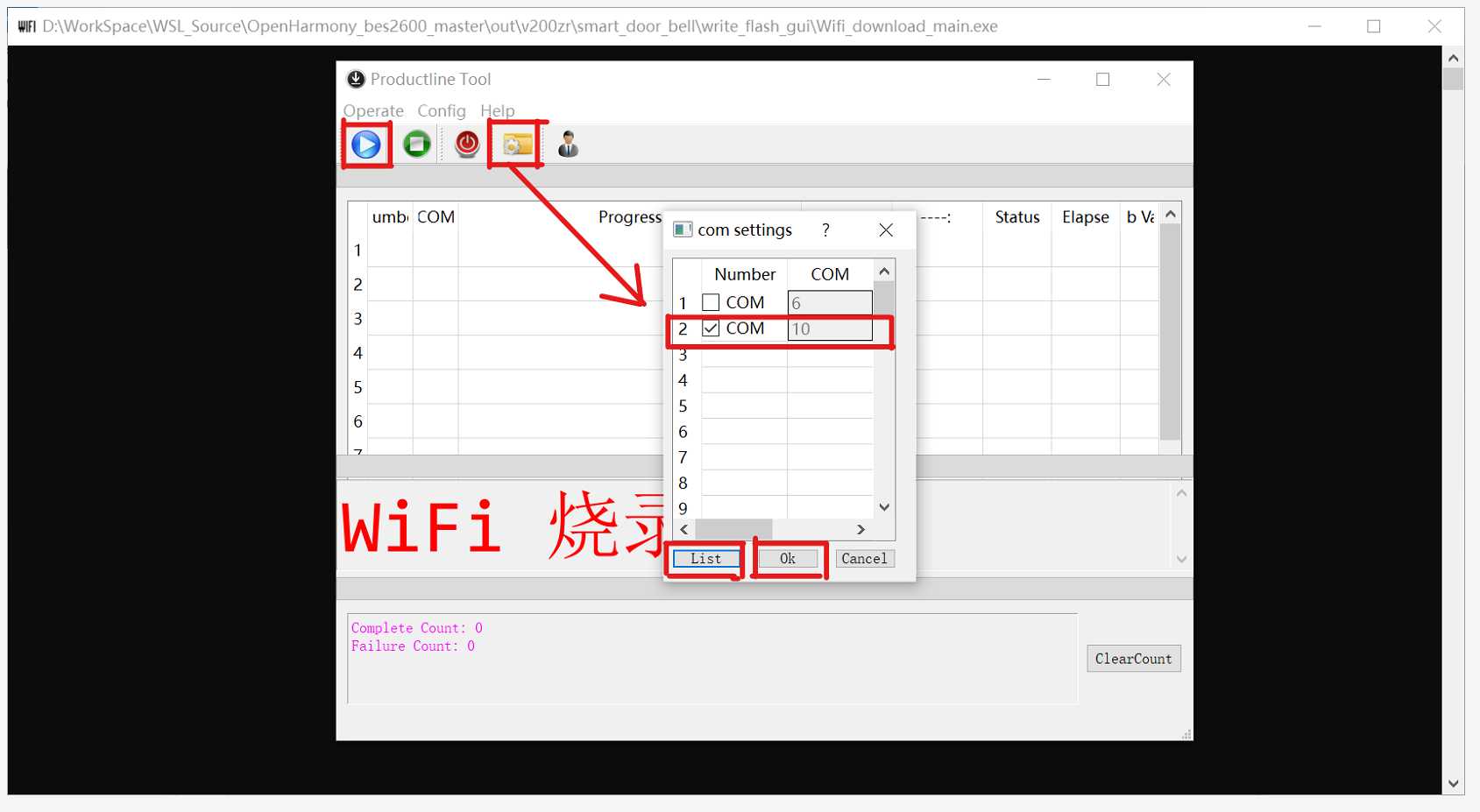Click the red power icon
Viewport: 1480px width, 812px height.
[x=467, y=144]
